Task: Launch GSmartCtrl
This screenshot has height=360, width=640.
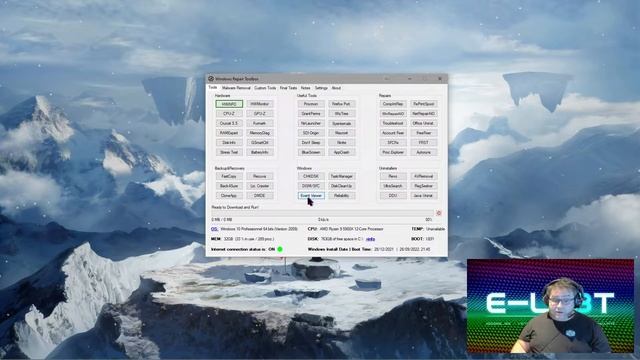Action: (x=260, y=142)
